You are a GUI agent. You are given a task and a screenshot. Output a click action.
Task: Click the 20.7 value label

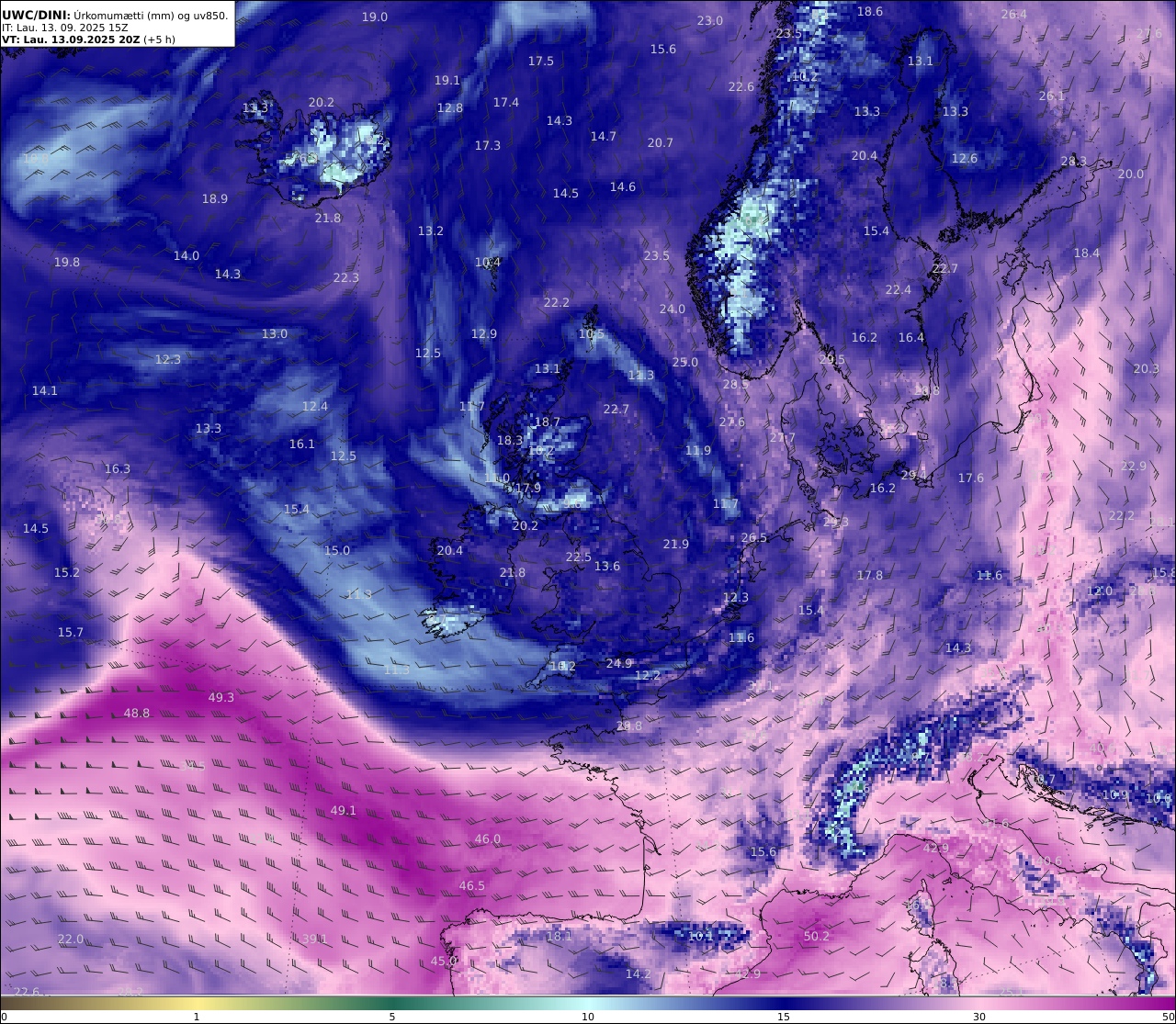click(x=660, y=143)
